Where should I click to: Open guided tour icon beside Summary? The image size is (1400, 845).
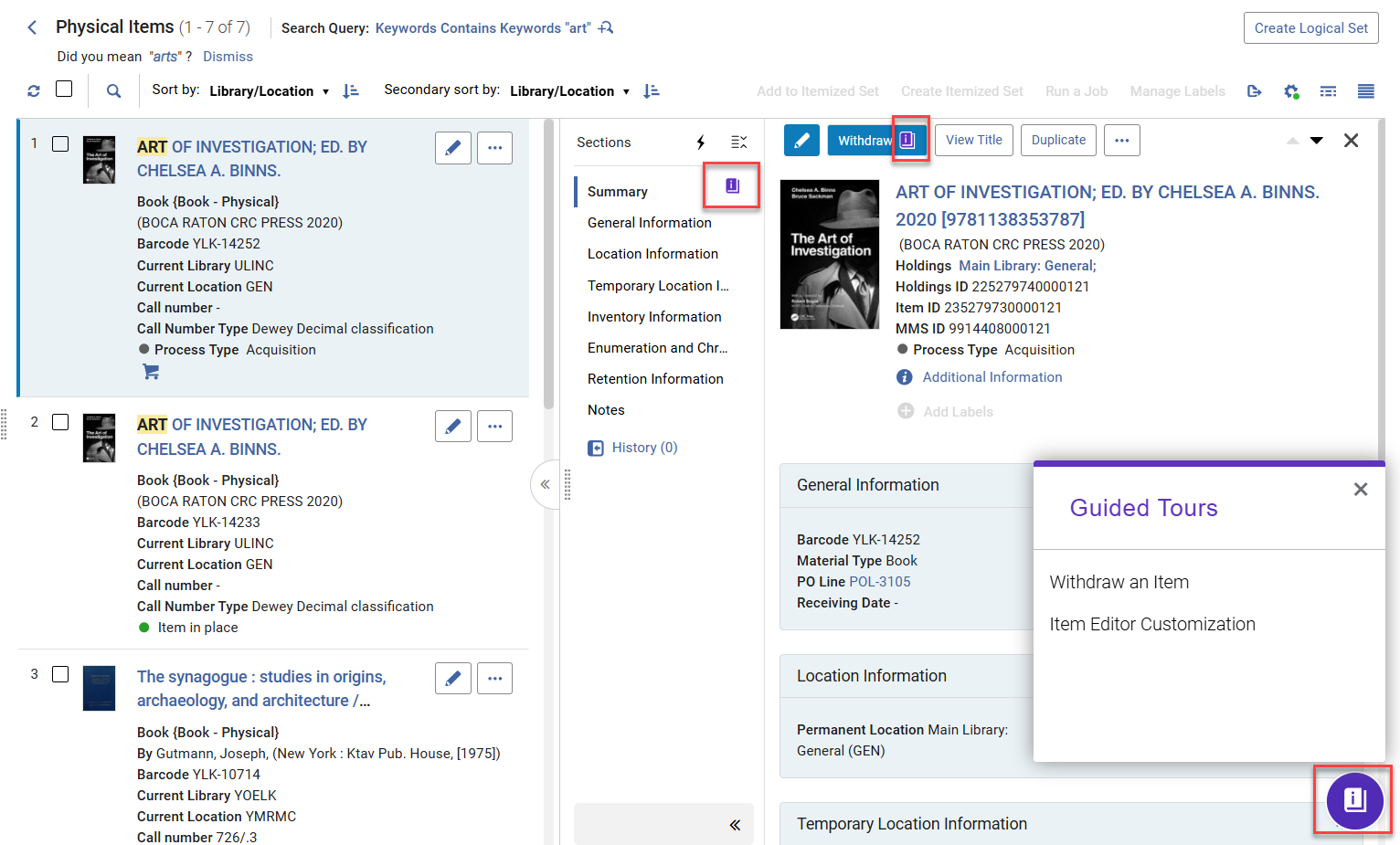point(732,185)
